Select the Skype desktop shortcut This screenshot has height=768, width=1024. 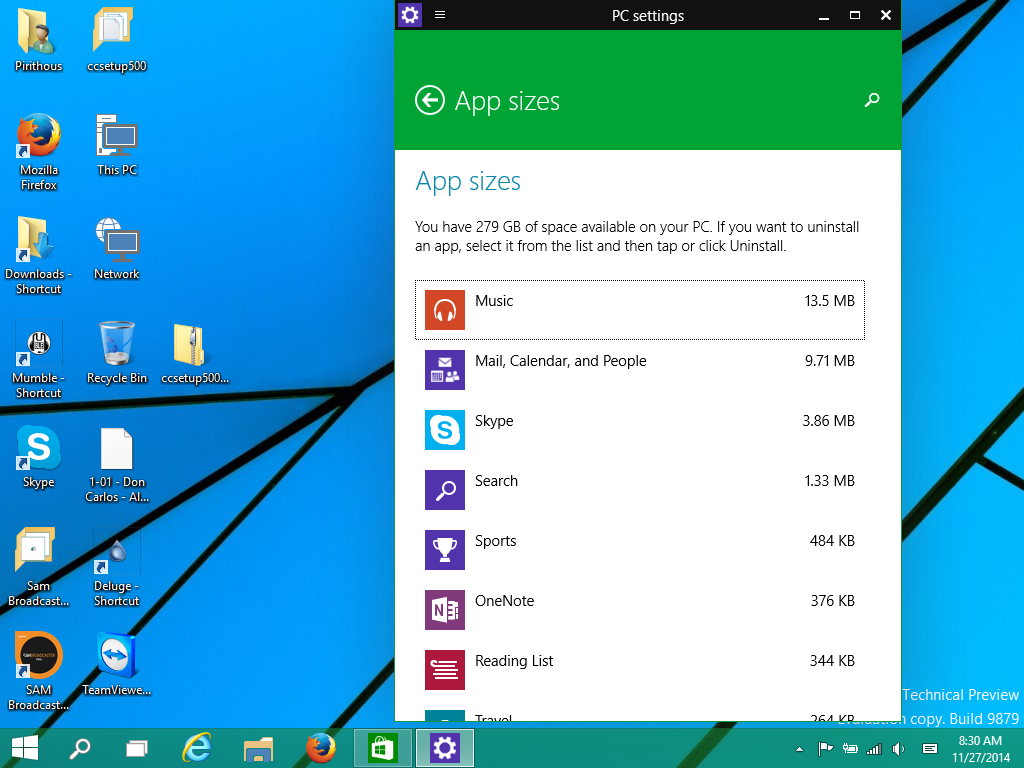pyautogui.click(x=39, y=456)
